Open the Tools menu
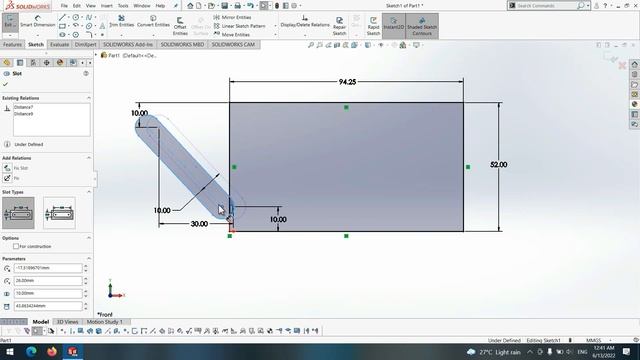Image resolution: width=640 pixels, height=360 pixels. (123, 6)
